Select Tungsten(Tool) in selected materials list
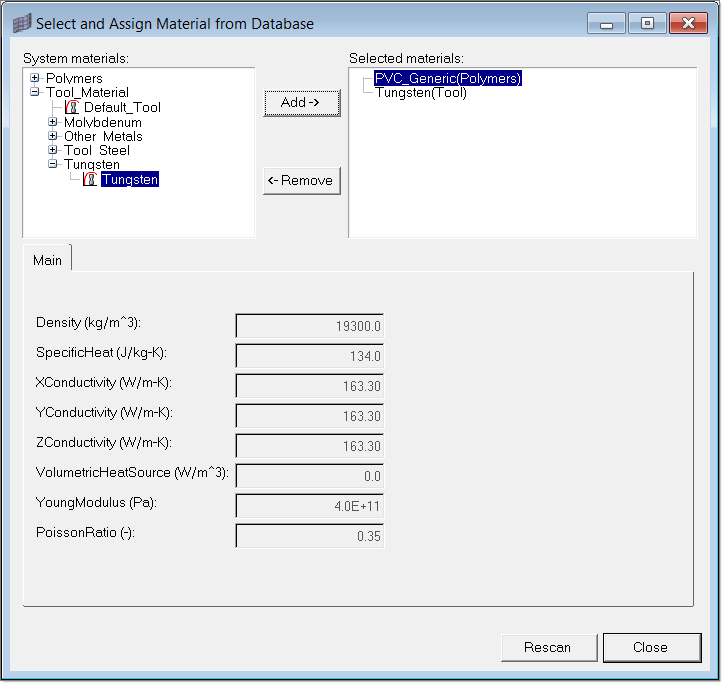 click(420, 93)
